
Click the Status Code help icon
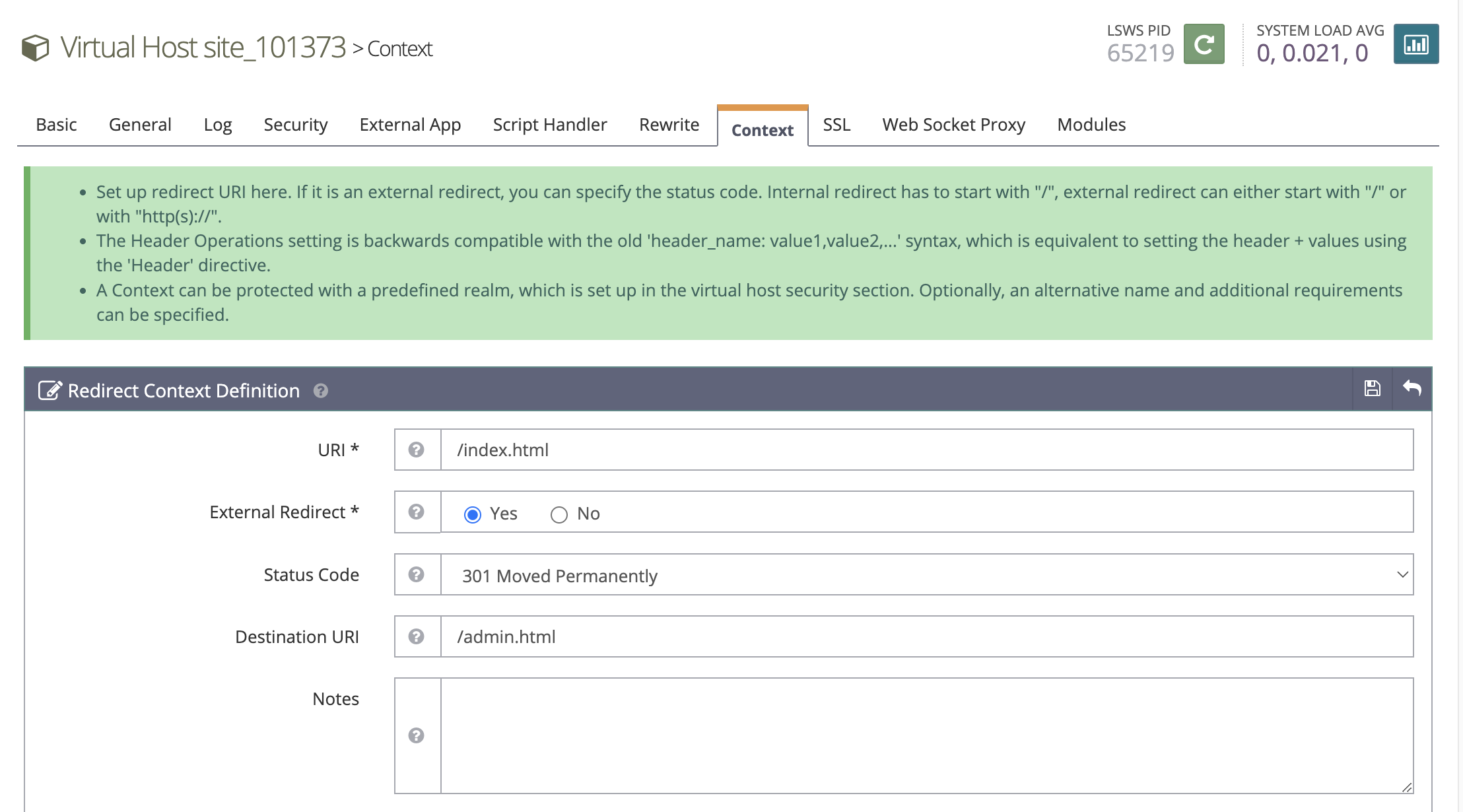pos(416,574)
